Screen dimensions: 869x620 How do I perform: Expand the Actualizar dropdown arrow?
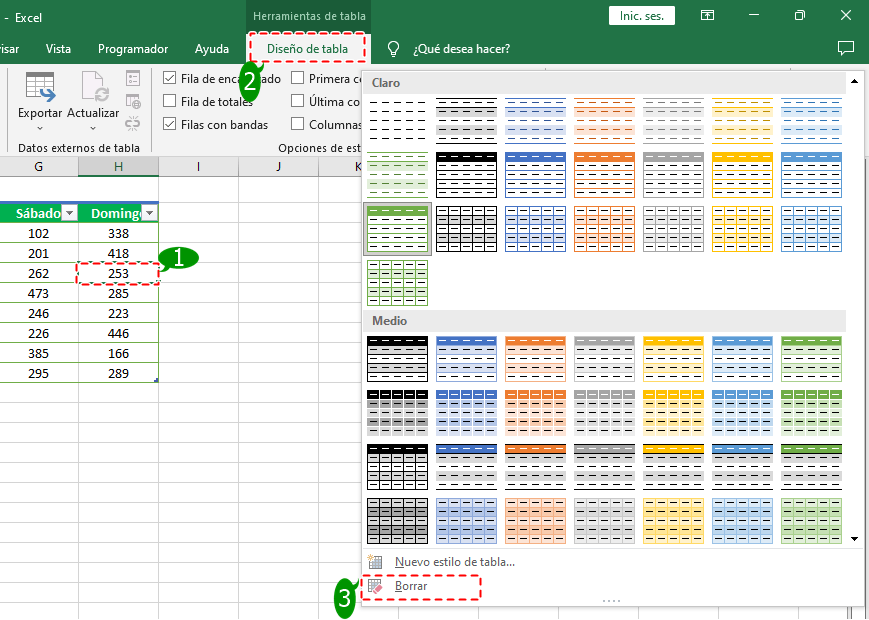tap(93, 129)
